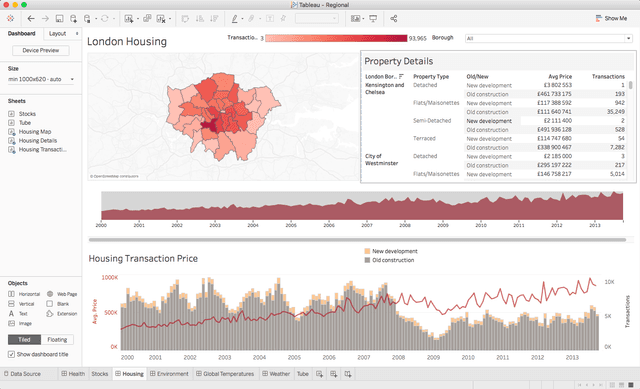Screen dimensions: 640x389
Task: Open the fit view dropdown in toolbar
Action: coord(317,18)
